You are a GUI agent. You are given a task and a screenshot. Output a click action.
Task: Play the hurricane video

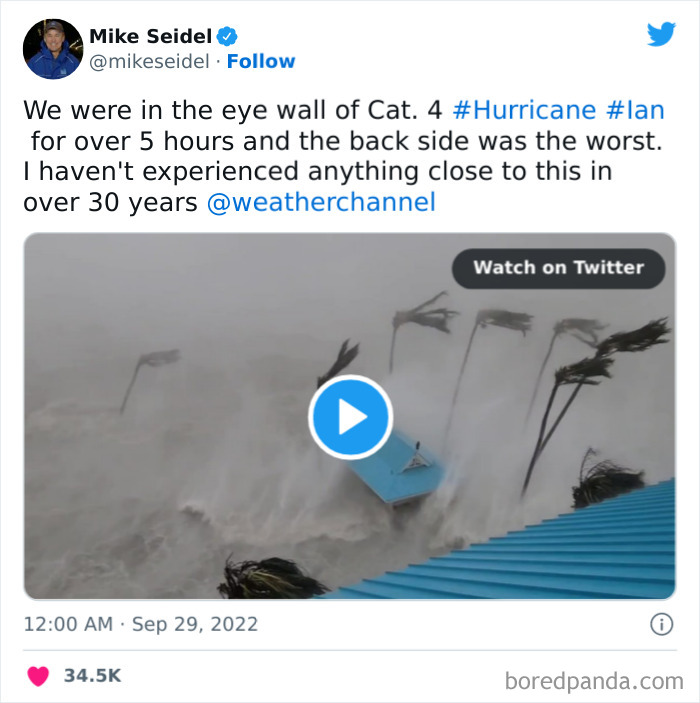[350, 417]
